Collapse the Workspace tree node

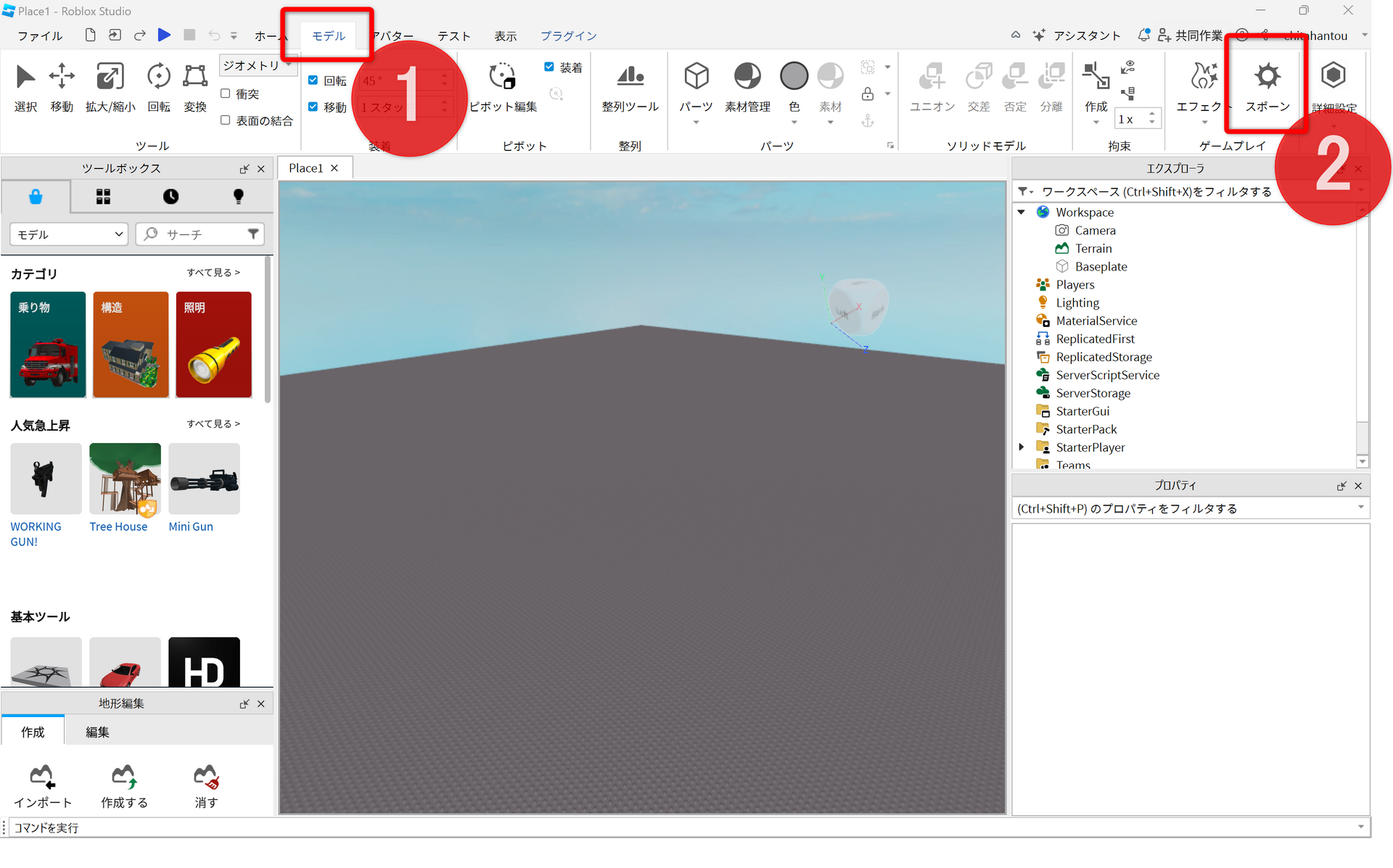point(1022,212)
